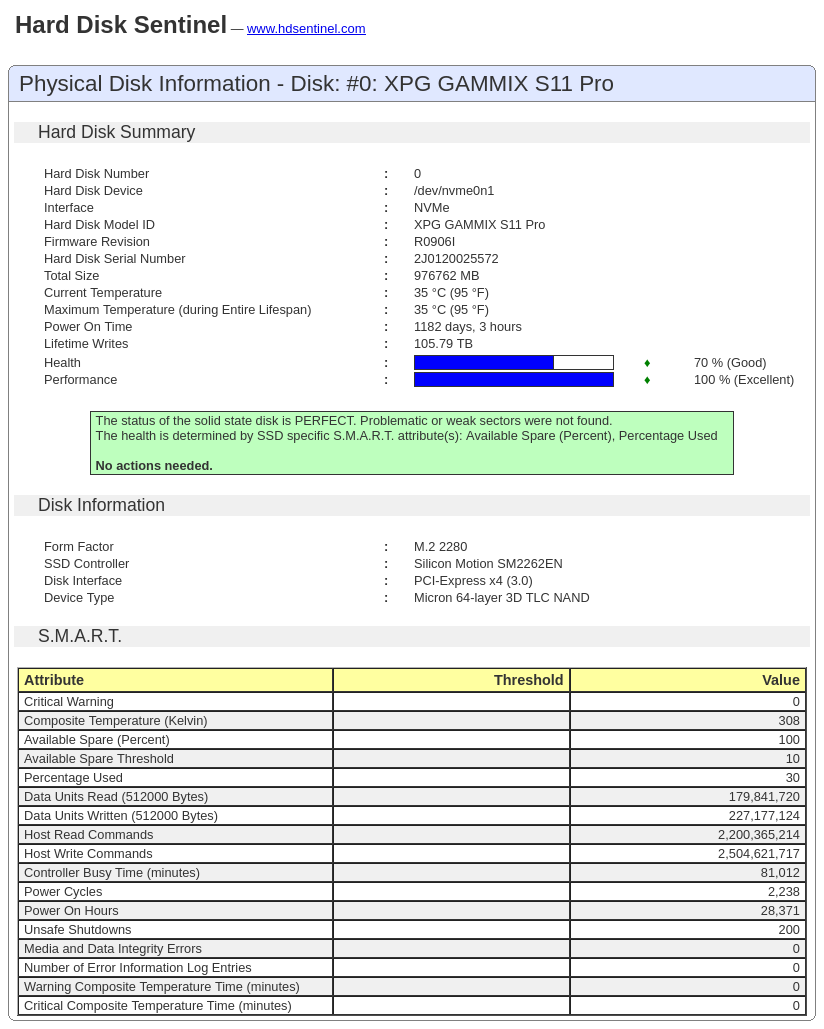This screenshot has height=1029, width=824.
Task: Select firmware revision R0906I
Action: [x=434, y=242]
